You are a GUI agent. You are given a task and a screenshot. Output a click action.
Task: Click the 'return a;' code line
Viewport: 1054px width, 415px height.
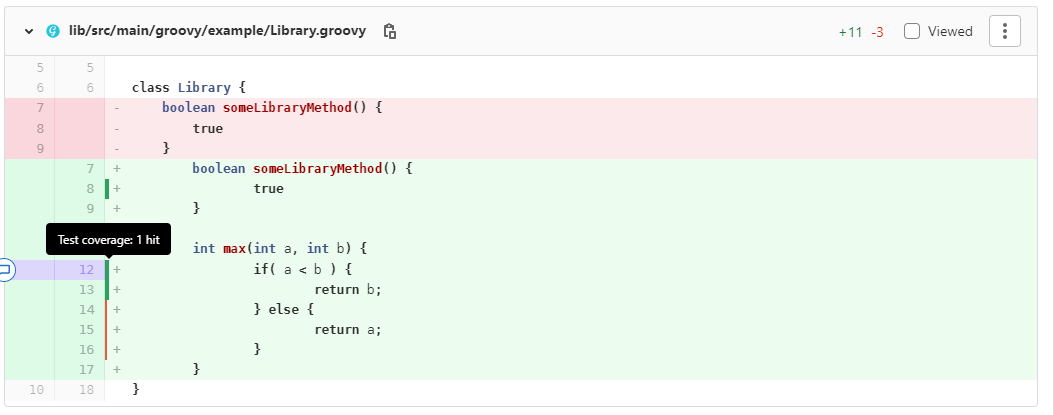(348, 330)
